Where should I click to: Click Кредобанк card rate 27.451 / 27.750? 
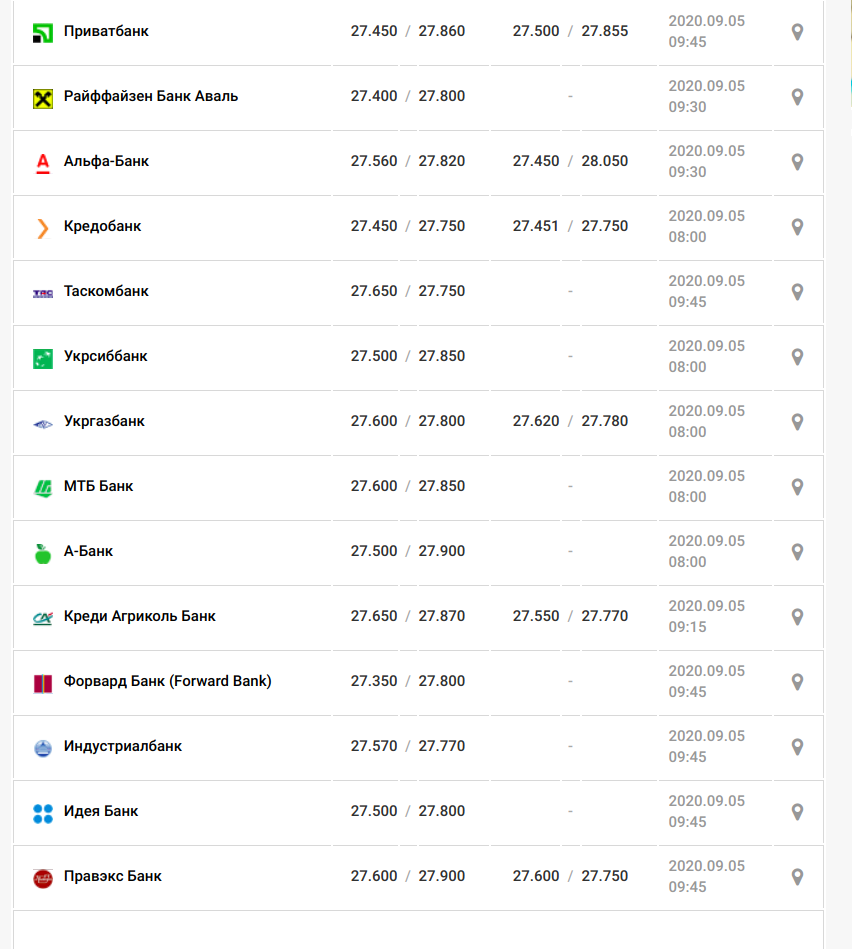coord(570,226)
